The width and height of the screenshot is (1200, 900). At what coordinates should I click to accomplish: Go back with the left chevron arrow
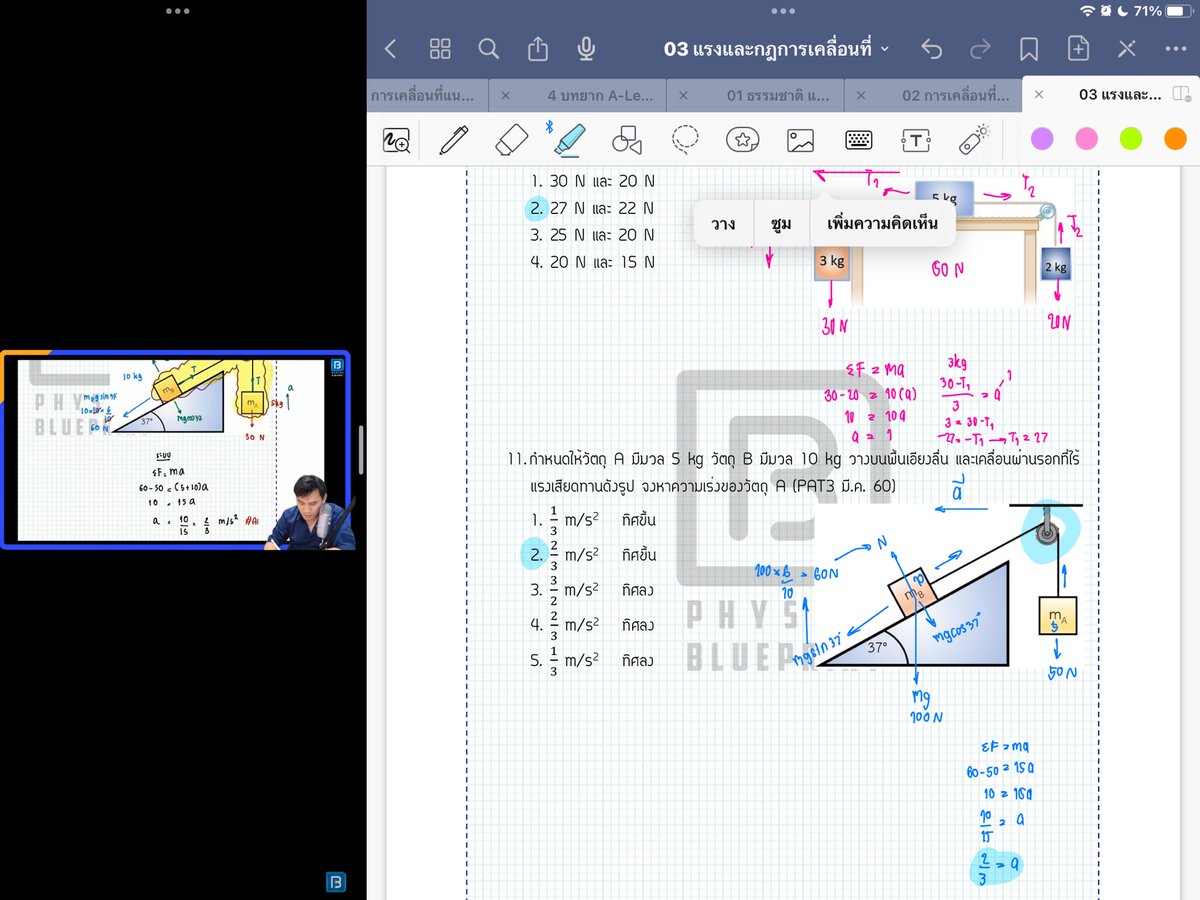coord(391,48)
